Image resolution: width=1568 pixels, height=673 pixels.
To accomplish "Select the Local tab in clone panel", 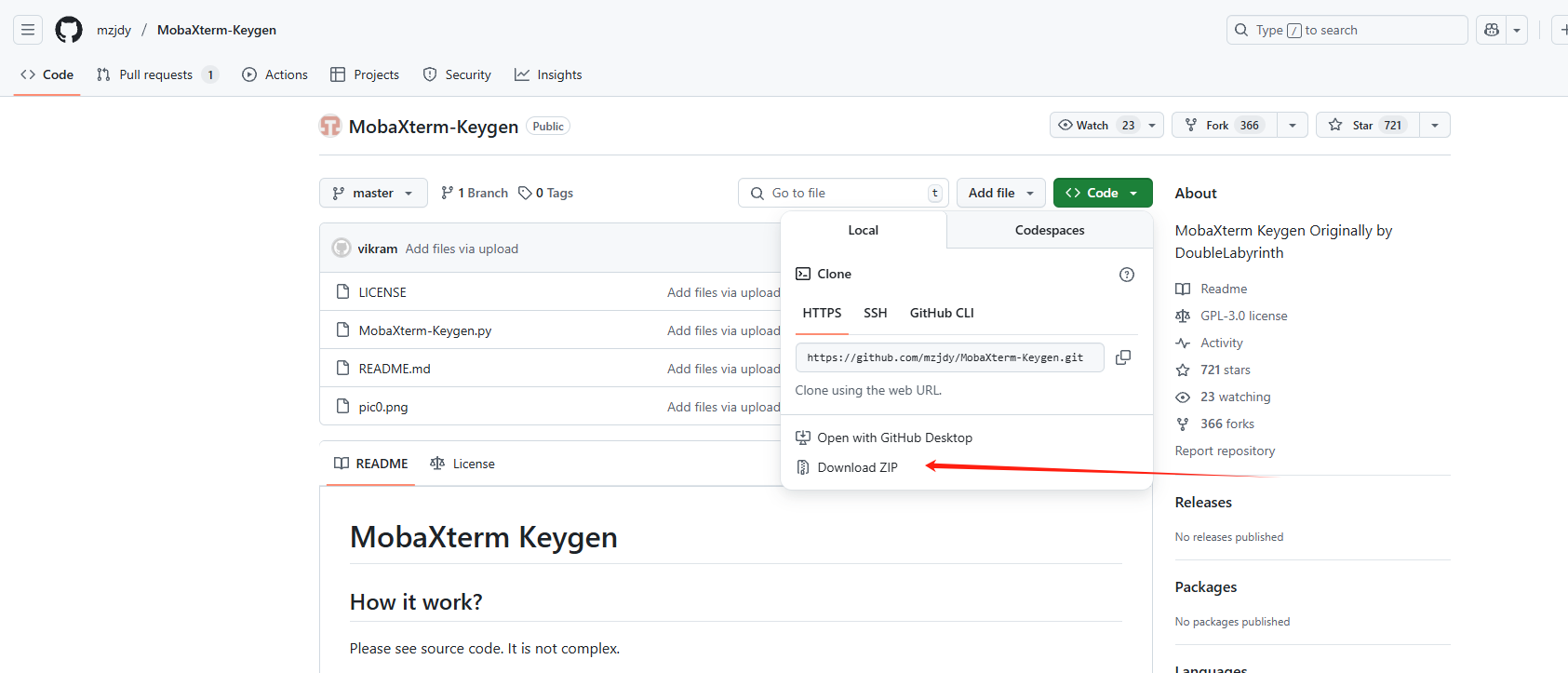I will pyautogui.click(x=864, y=230).
